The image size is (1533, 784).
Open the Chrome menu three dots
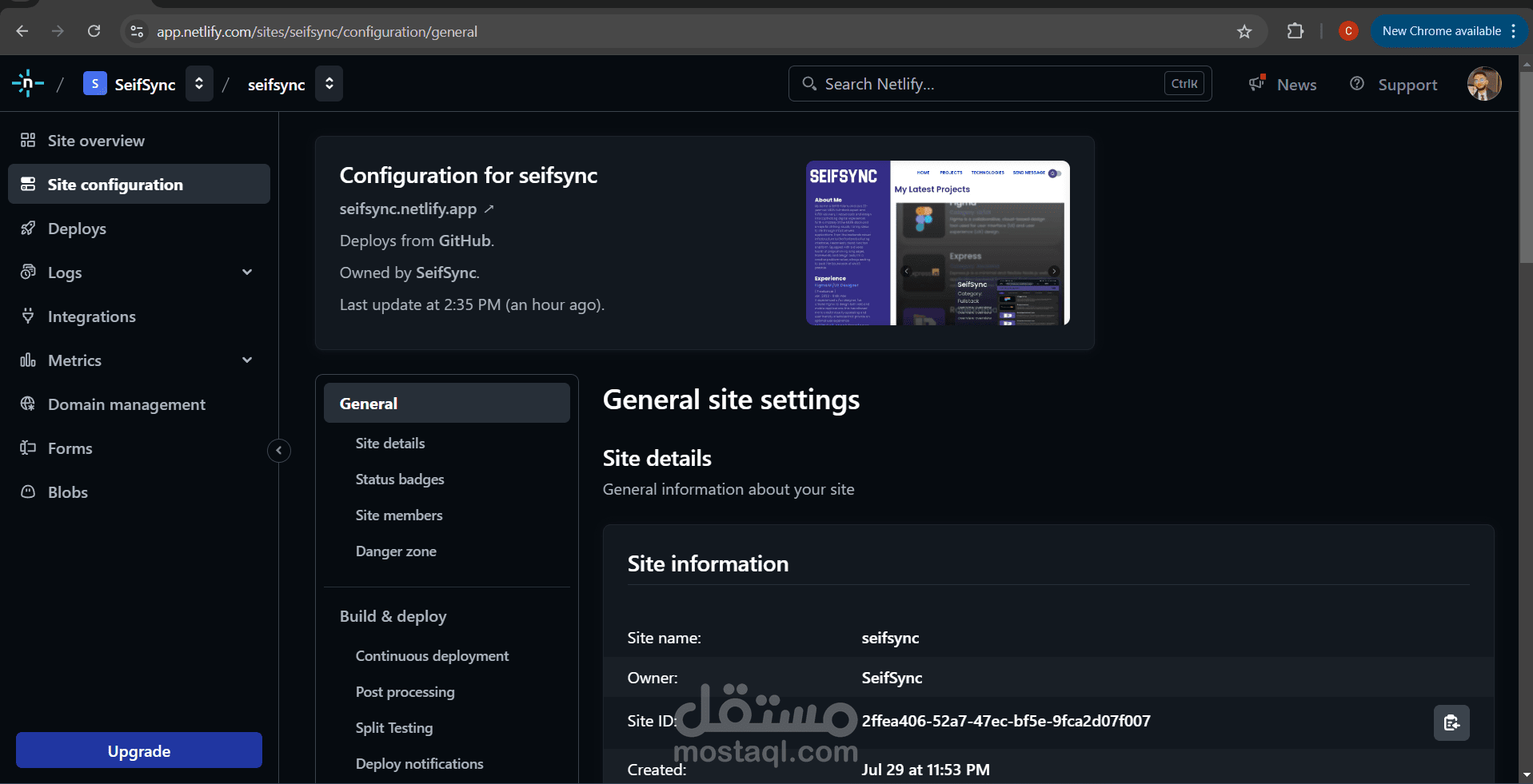pos(1514,31)
